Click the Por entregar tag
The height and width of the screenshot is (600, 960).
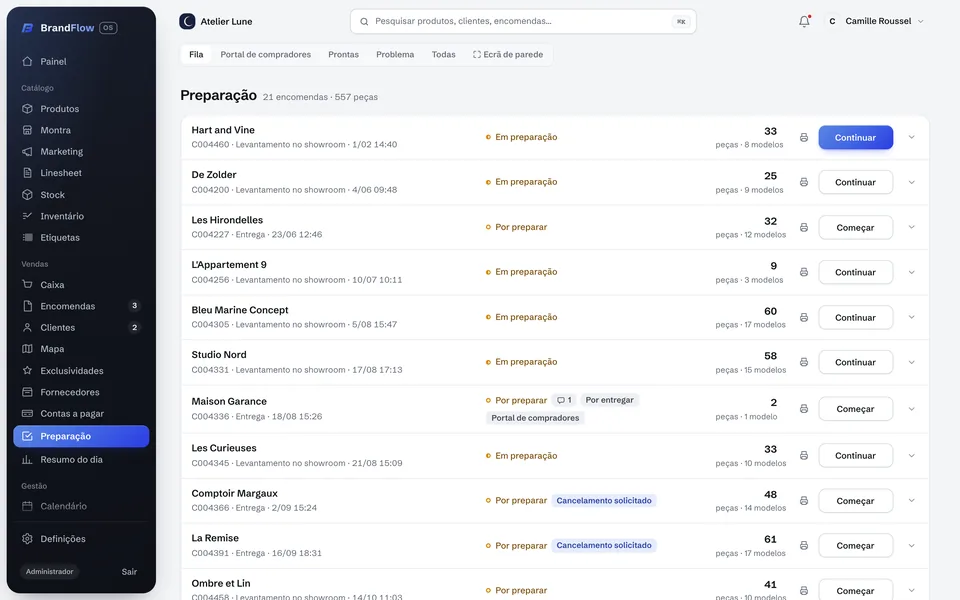pos(609,400)
